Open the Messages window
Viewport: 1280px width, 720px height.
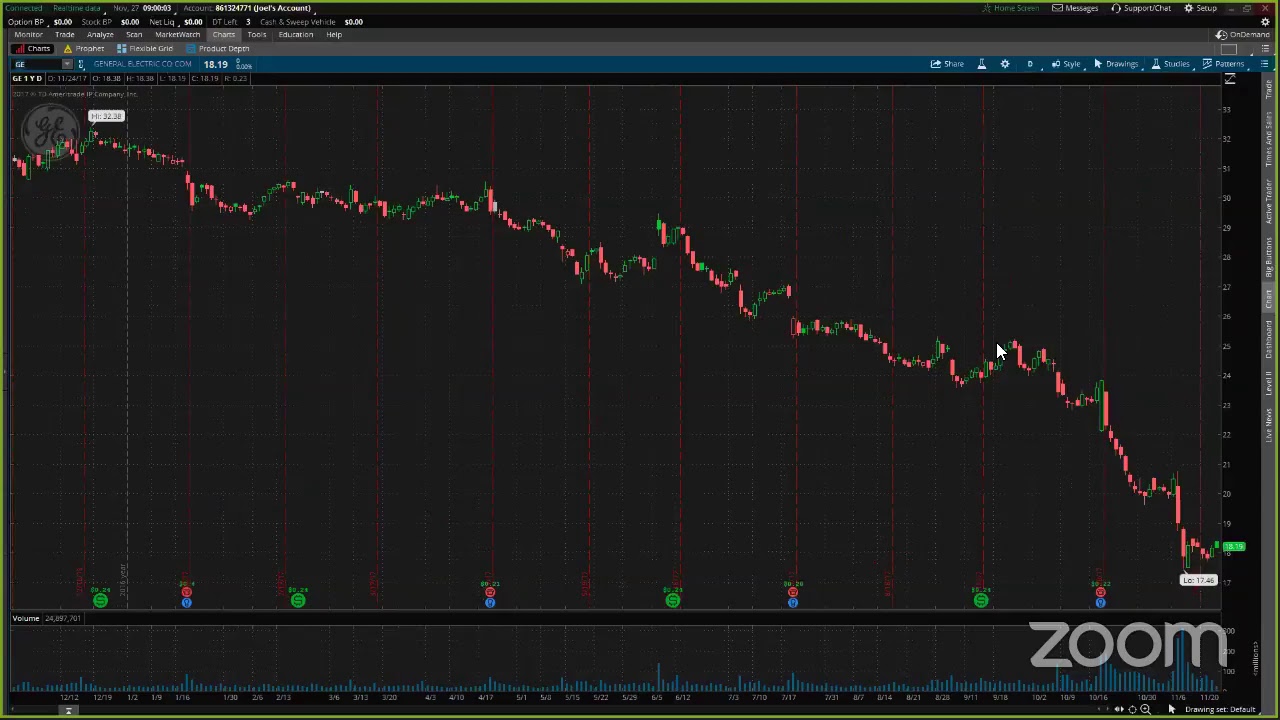click(1075, 8)
